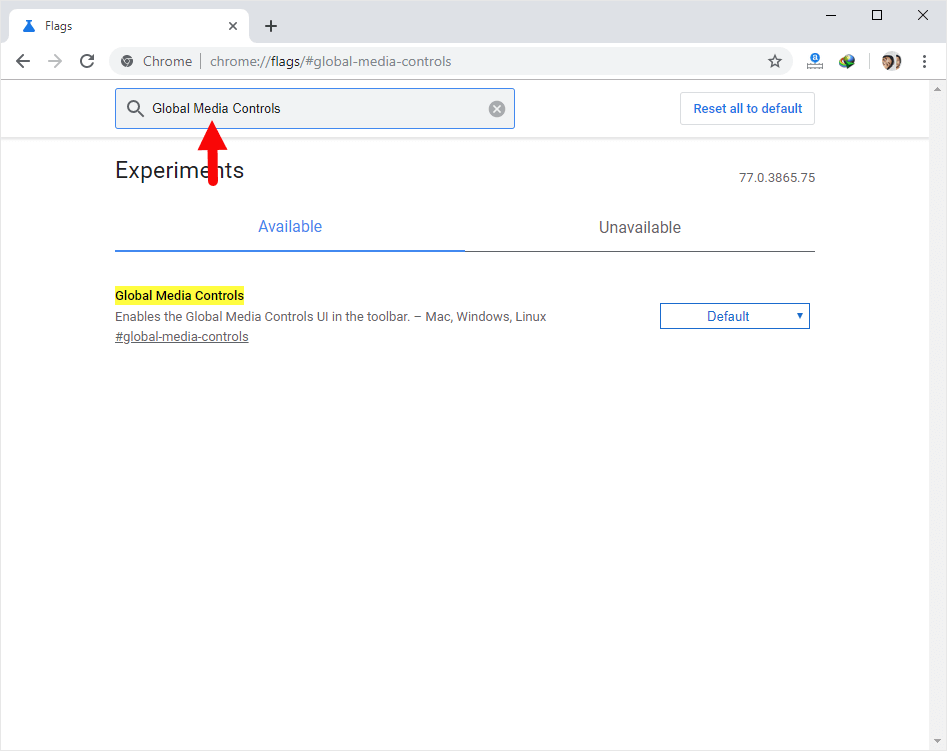Click the address bar URL

pyautogui.click(x=330, y=61)
